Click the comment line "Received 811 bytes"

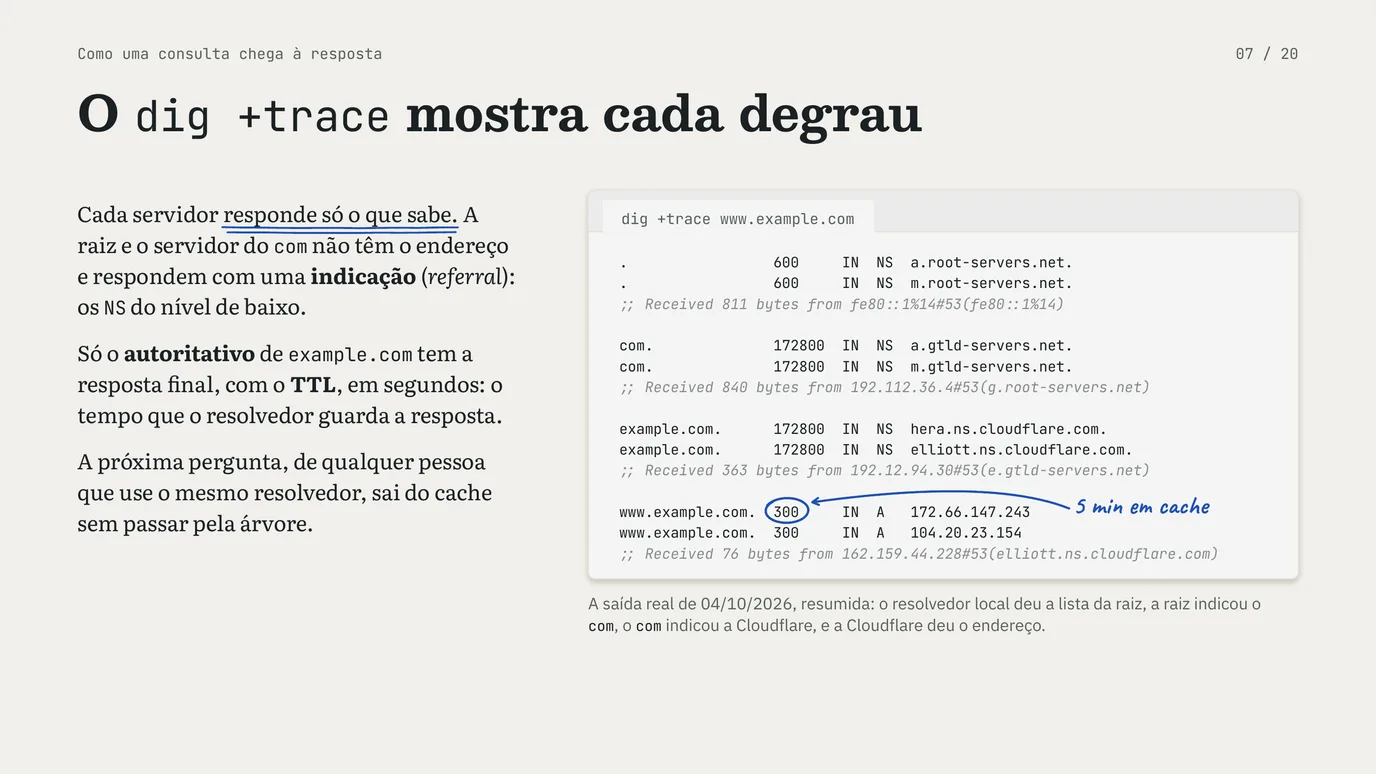pyautogui.click(x=842, y=304)
